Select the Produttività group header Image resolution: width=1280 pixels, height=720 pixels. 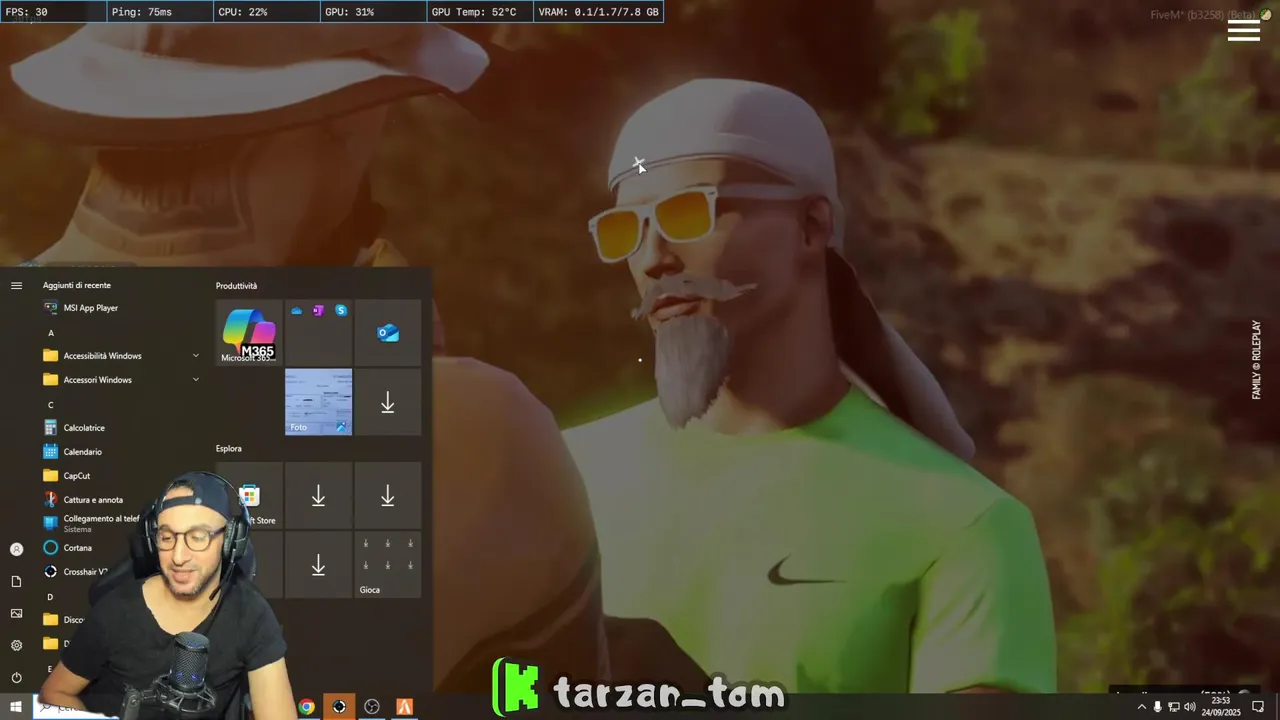pos(236,286)
